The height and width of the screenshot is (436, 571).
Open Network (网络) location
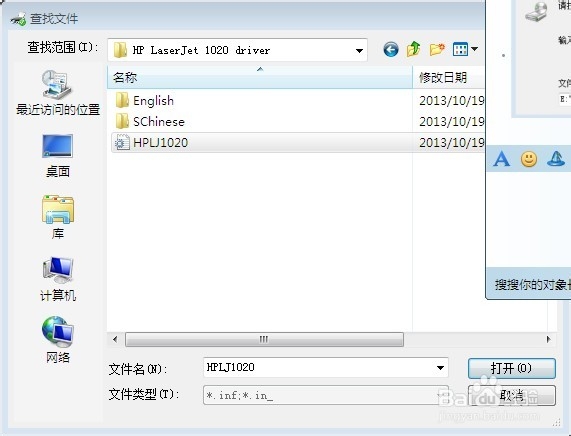[x=58, y=340]
